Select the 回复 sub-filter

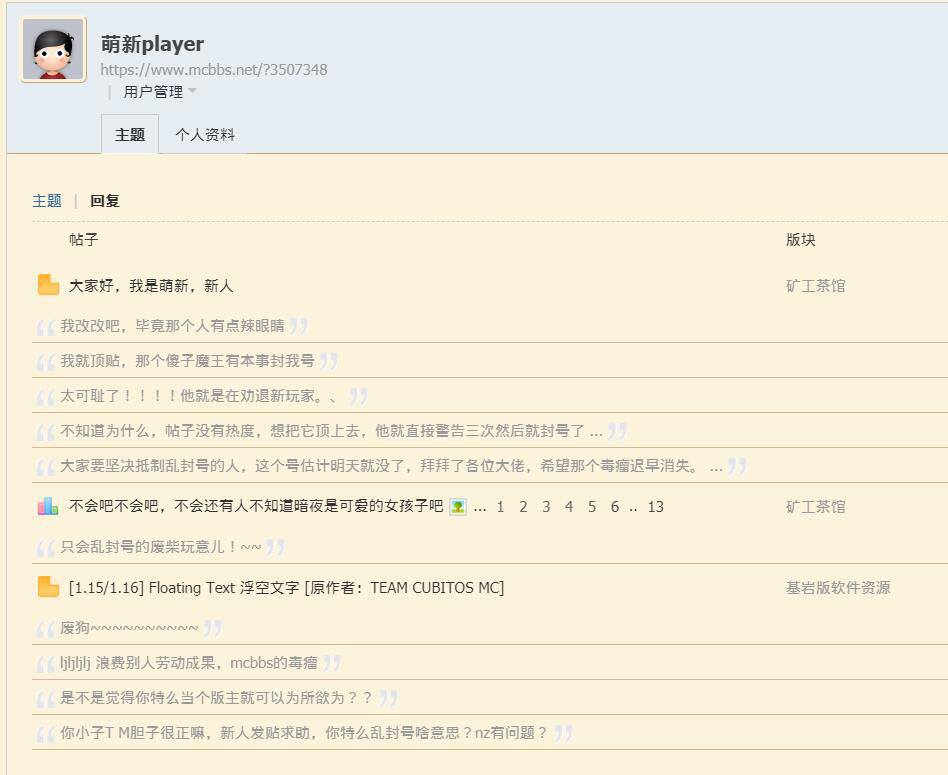pyautogui.click(x=105, y=201)
